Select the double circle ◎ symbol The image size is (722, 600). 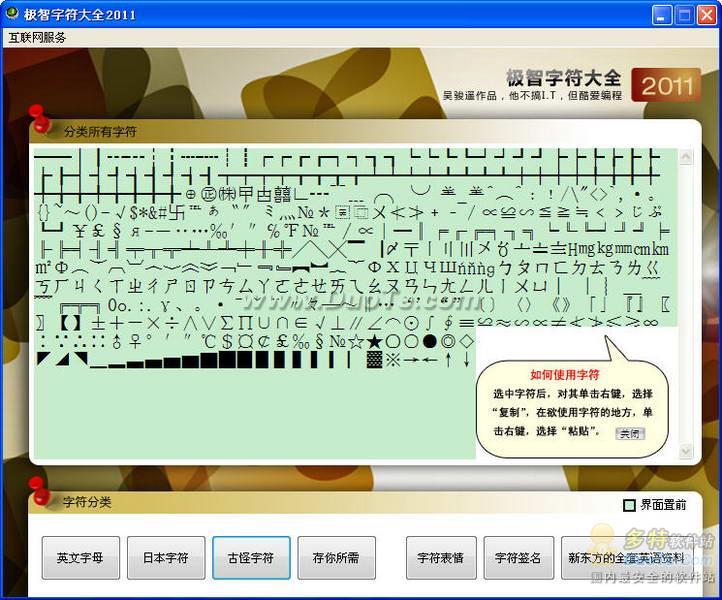[x=448, y=341]
